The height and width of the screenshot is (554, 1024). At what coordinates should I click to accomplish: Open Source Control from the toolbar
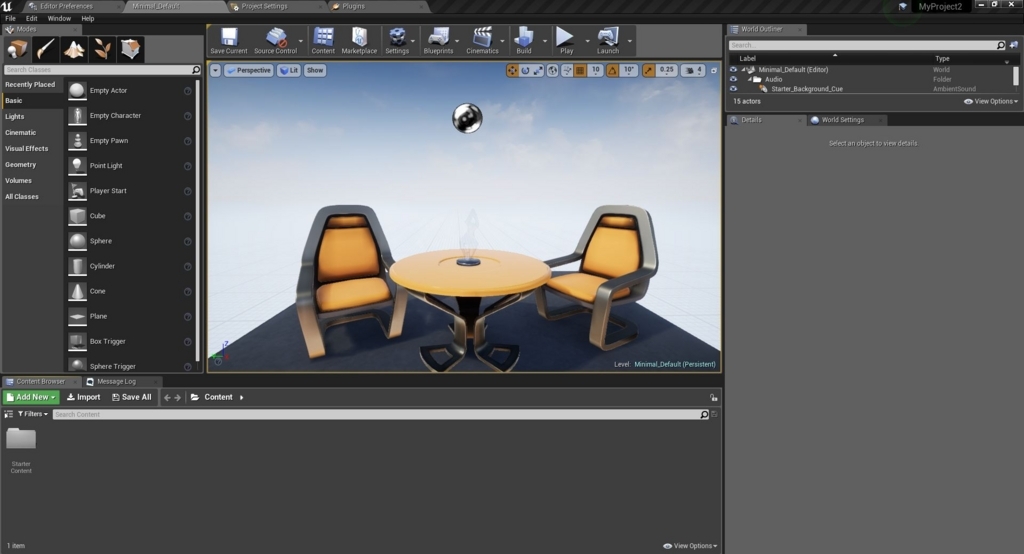(x=275, y=41)
